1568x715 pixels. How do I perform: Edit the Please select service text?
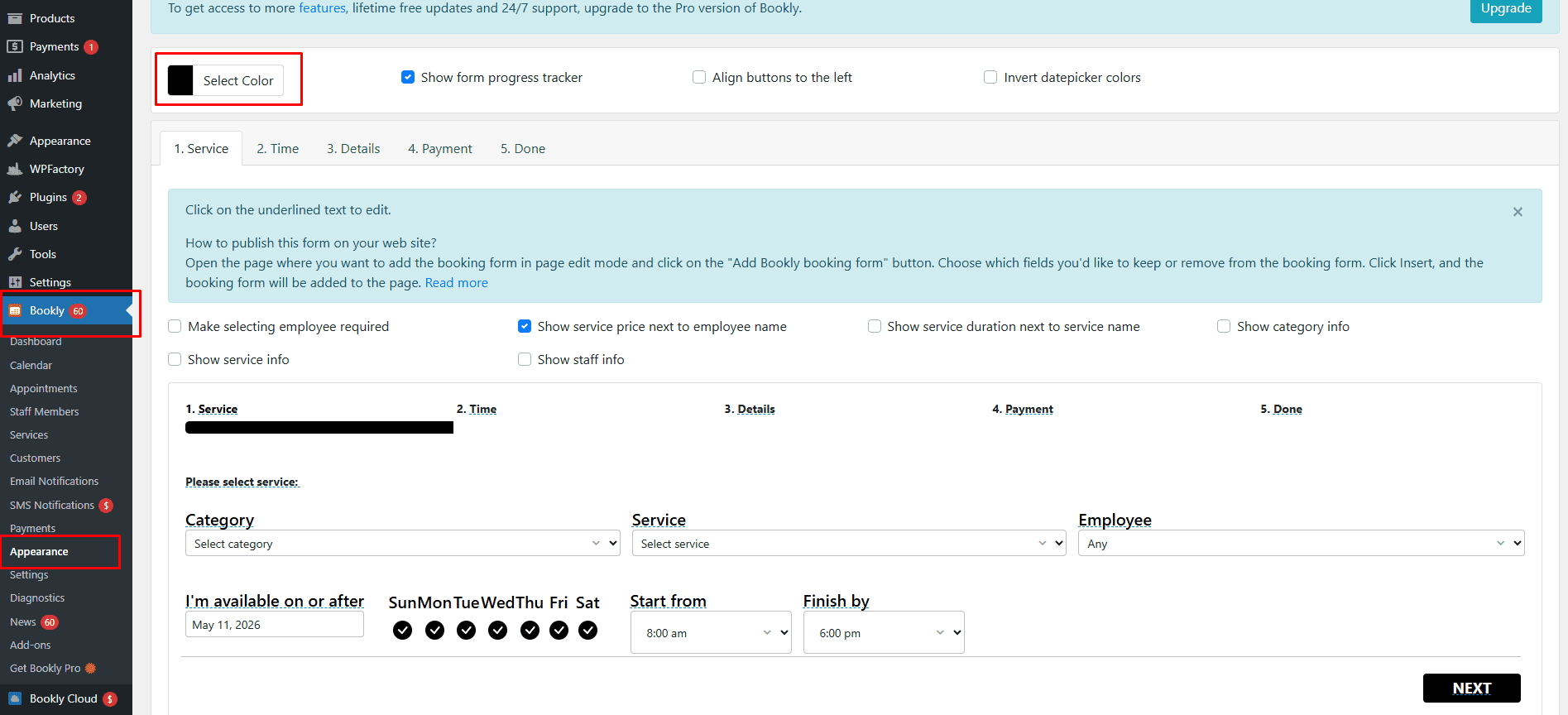242,482
